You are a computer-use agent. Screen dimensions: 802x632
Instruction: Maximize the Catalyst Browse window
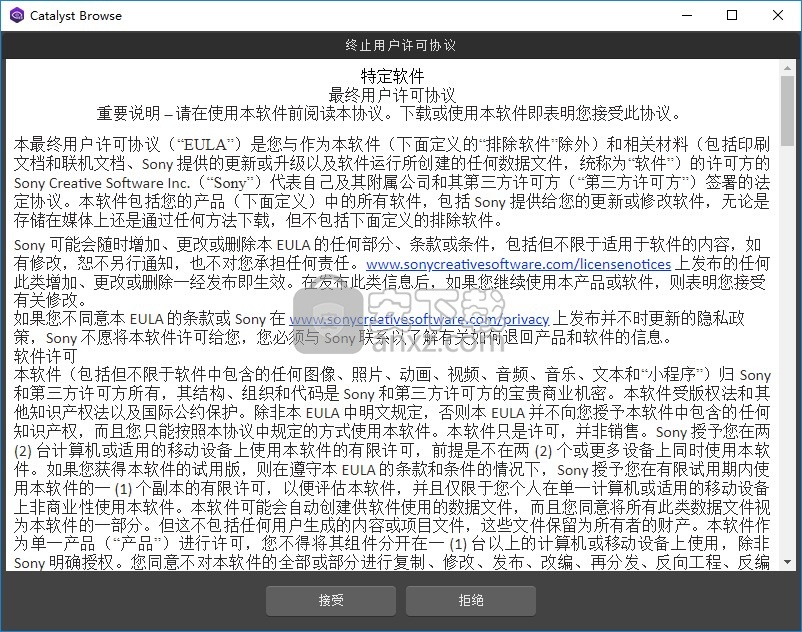pyautogui.click(x=732, y=15)
